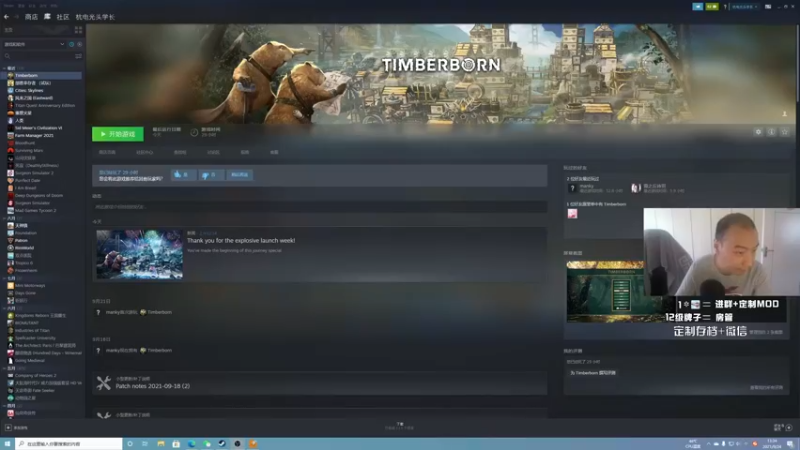The height and width of the screenshot is (450, 800).
Task: Open the downloads status at bottom center
Action: (x=399, y=426)
